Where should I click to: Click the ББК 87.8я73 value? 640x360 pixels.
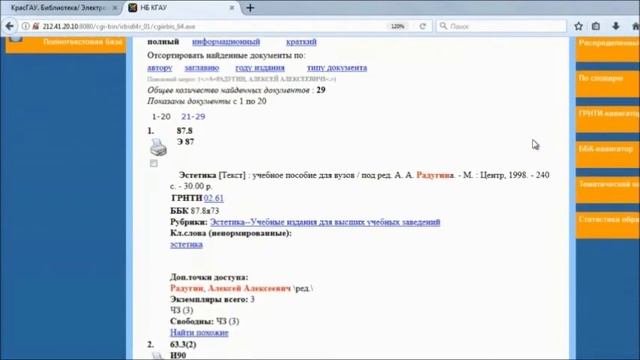point(205,211)
